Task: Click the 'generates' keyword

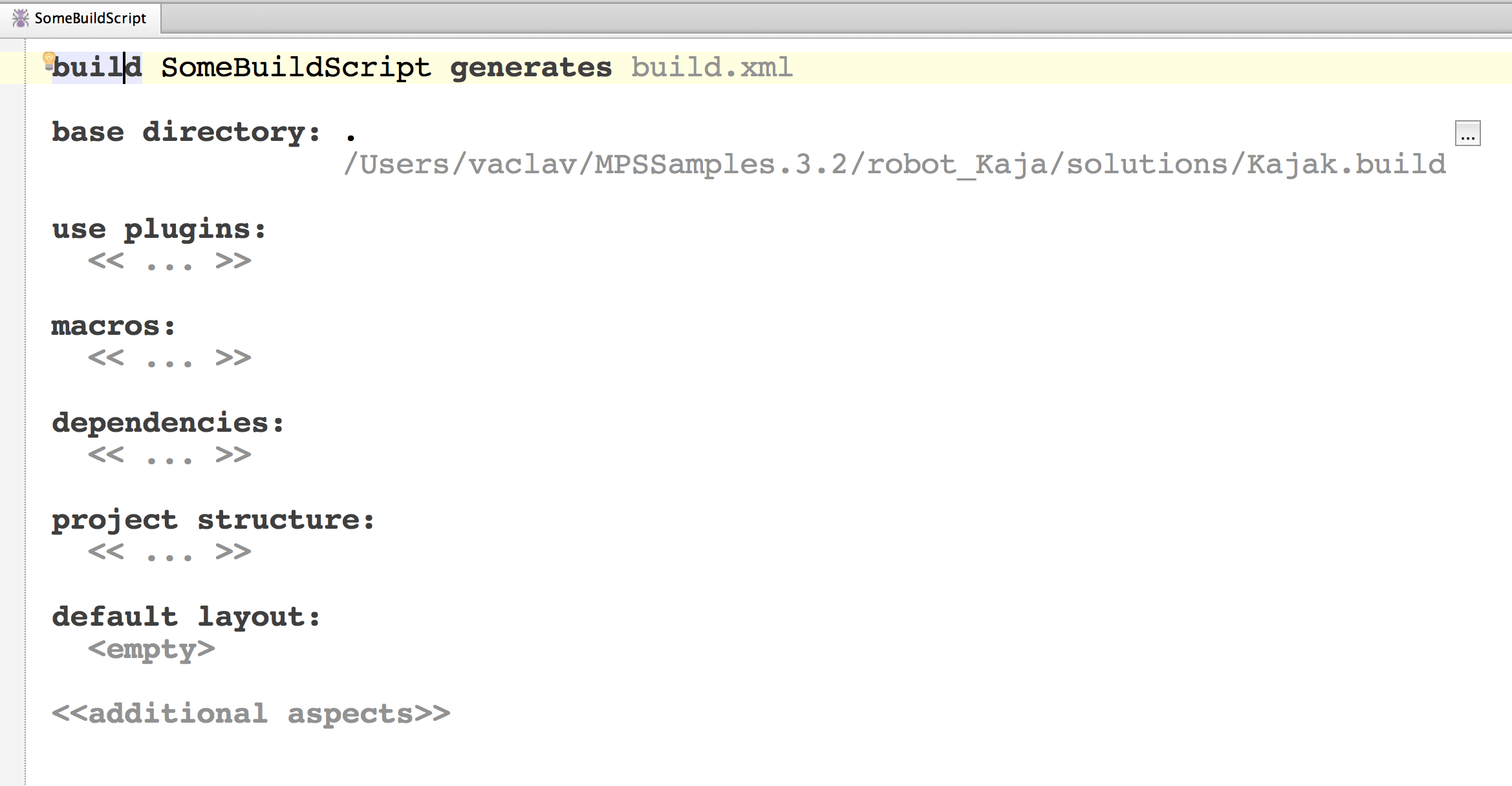Action: [530, 68]
